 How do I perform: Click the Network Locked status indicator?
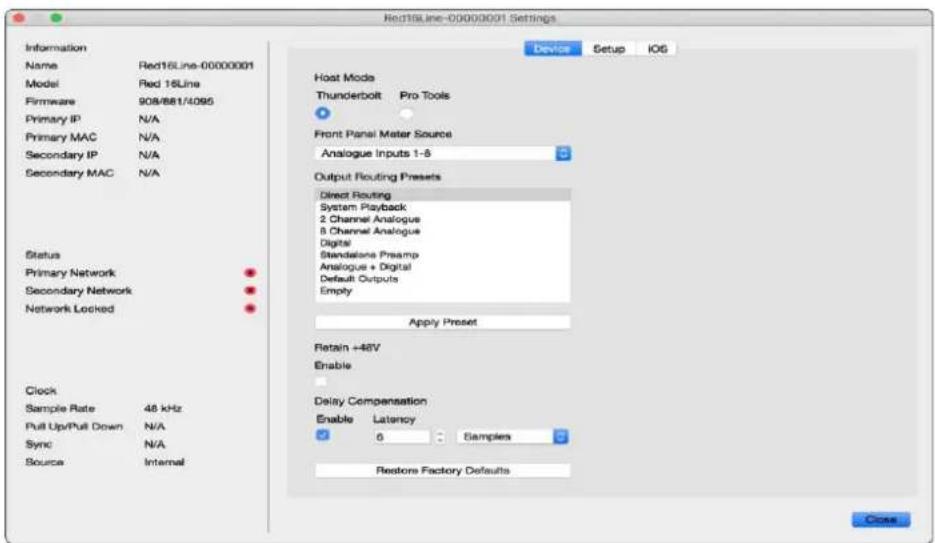(x=250, y=309)
